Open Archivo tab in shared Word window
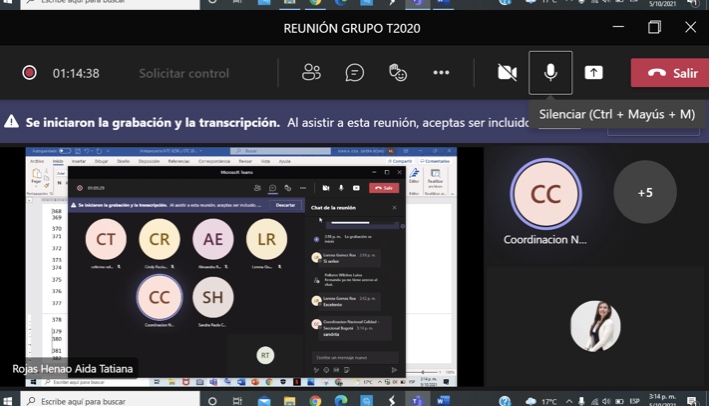The width and height of the screenshot is (713, 406). click(x=37, y=161)
